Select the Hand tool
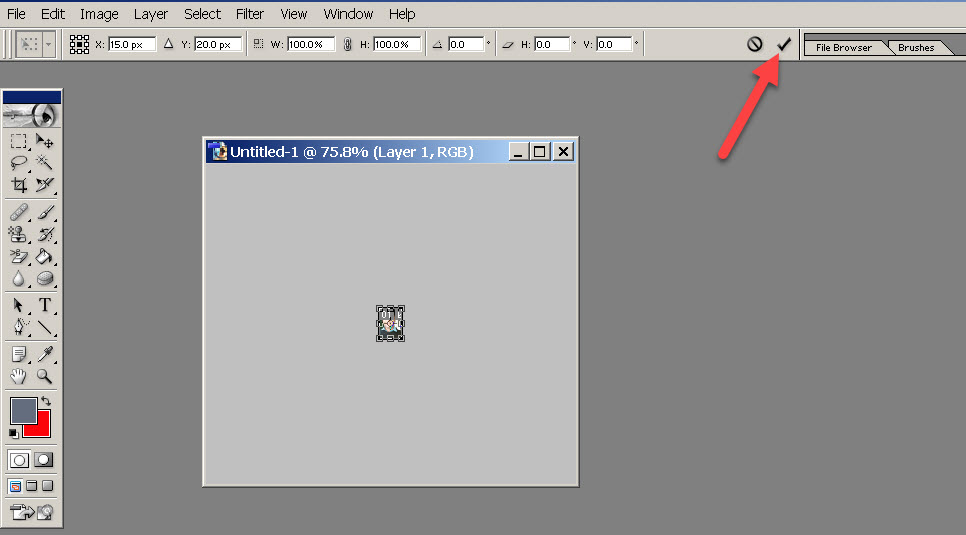 pos(18,377)
